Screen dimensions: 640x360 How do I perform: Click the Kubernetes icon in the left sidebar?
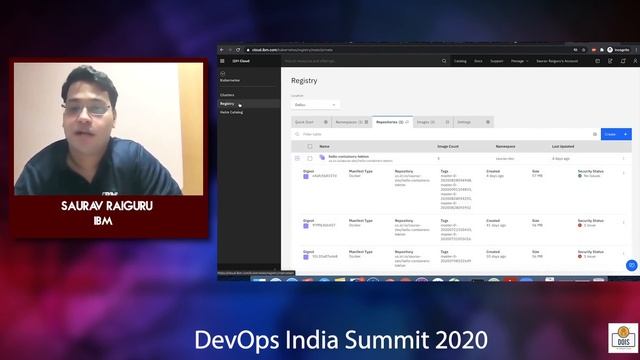click(223, 73)
